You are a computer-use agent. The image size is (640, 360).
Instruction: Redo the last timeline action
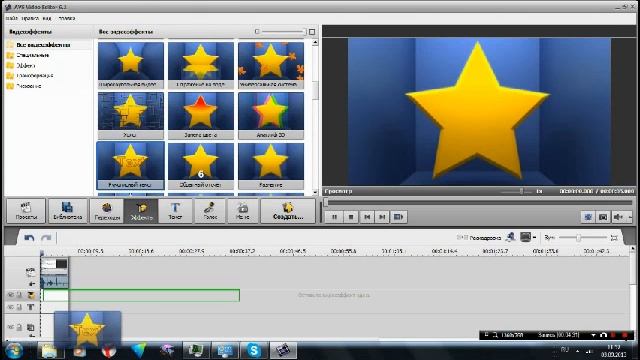(46, 238)
